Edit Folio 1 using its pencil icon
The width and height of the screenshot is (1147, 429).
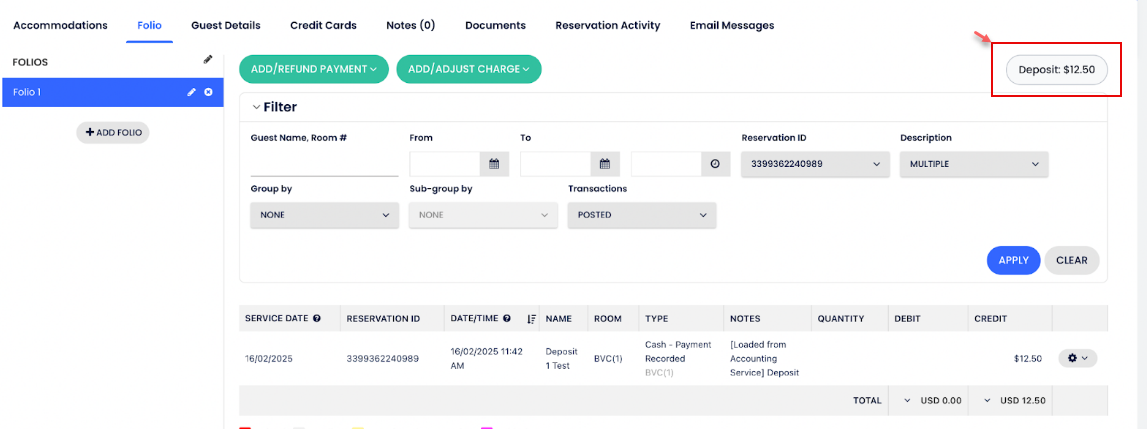pyautogui.click(x=192, y=92)
